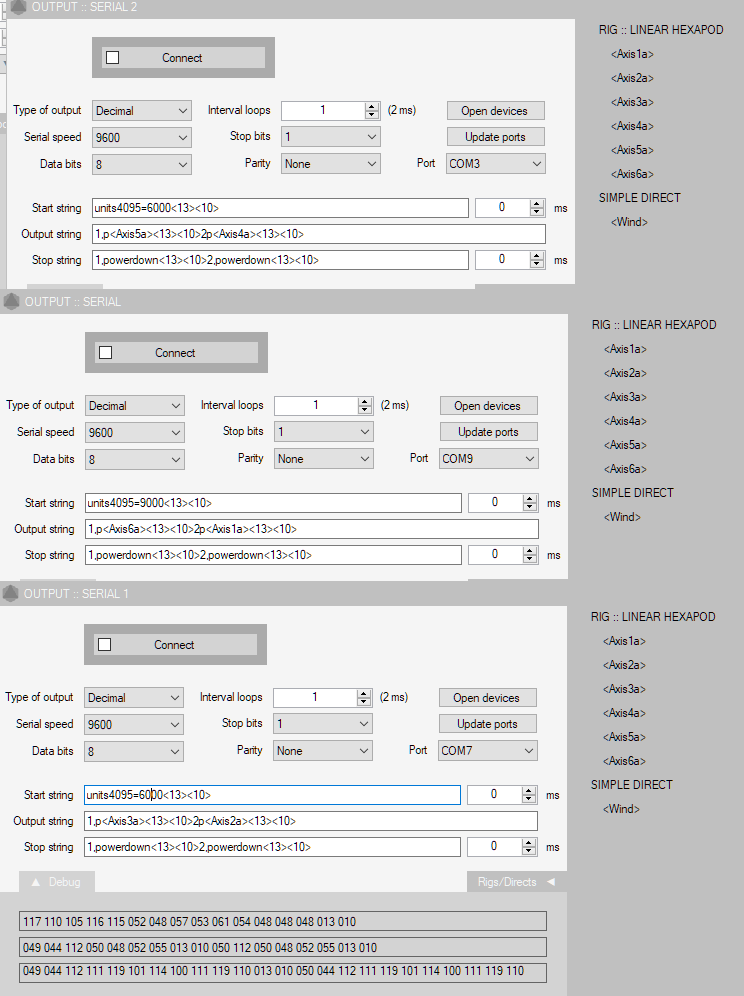Viewport: 744px width, 996px height.
Task: Select <Axis3a> in OUTPUT :: SERIAL rig list
Action: (x=625, y=397)
